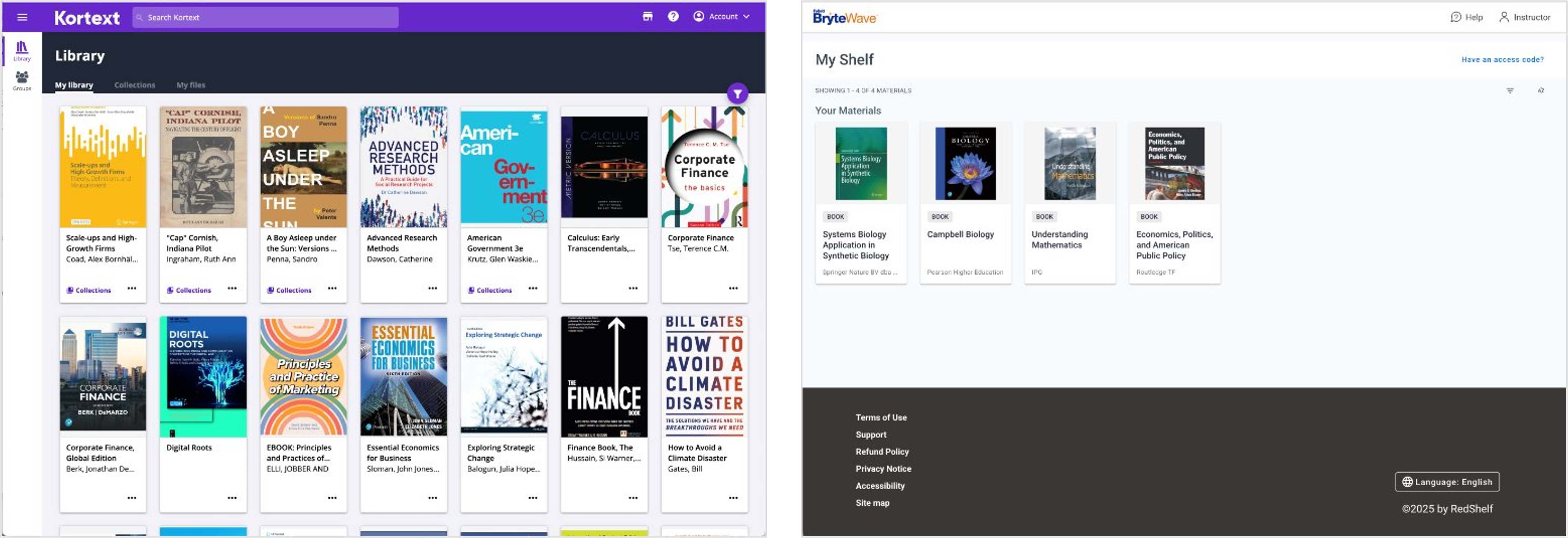Click Collections link under Scale-ups and High-Growth Firms

point(89,290)
